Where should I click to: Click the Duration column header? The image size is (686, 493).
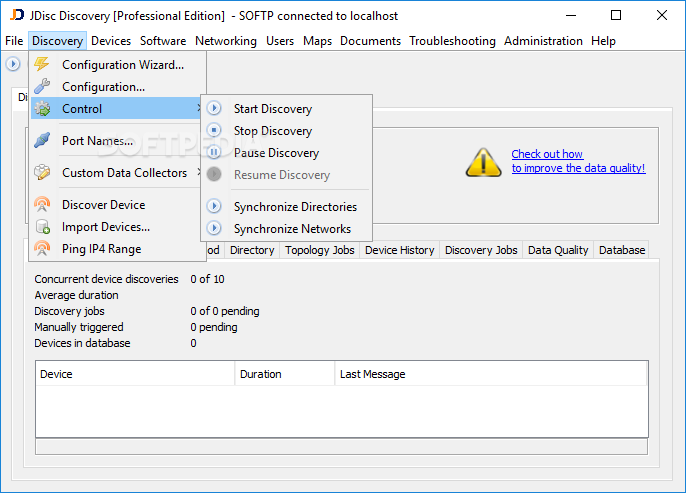point(285,374)
